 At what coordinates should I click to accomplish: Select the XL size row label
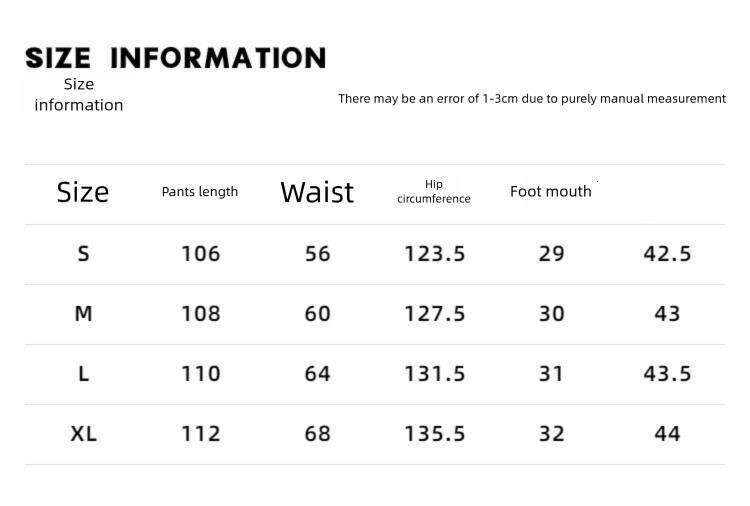coord(83,434)
